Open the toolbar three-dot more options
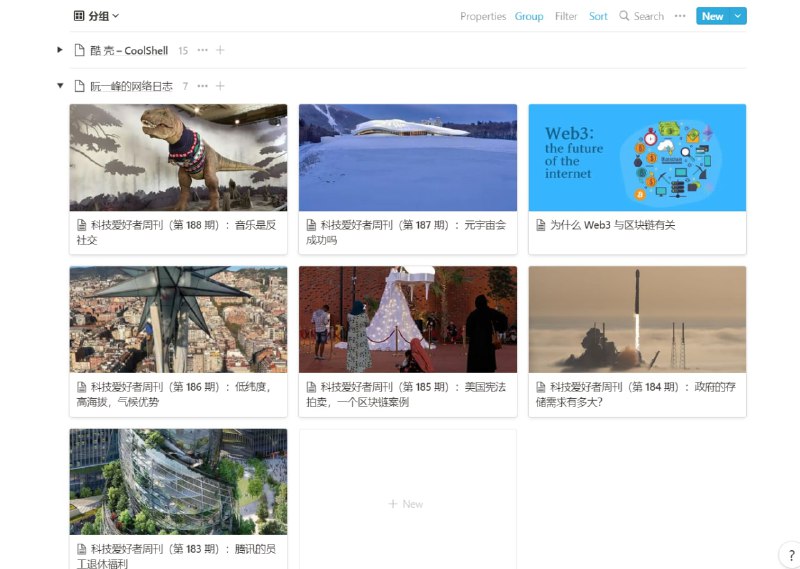 (680, 16)
